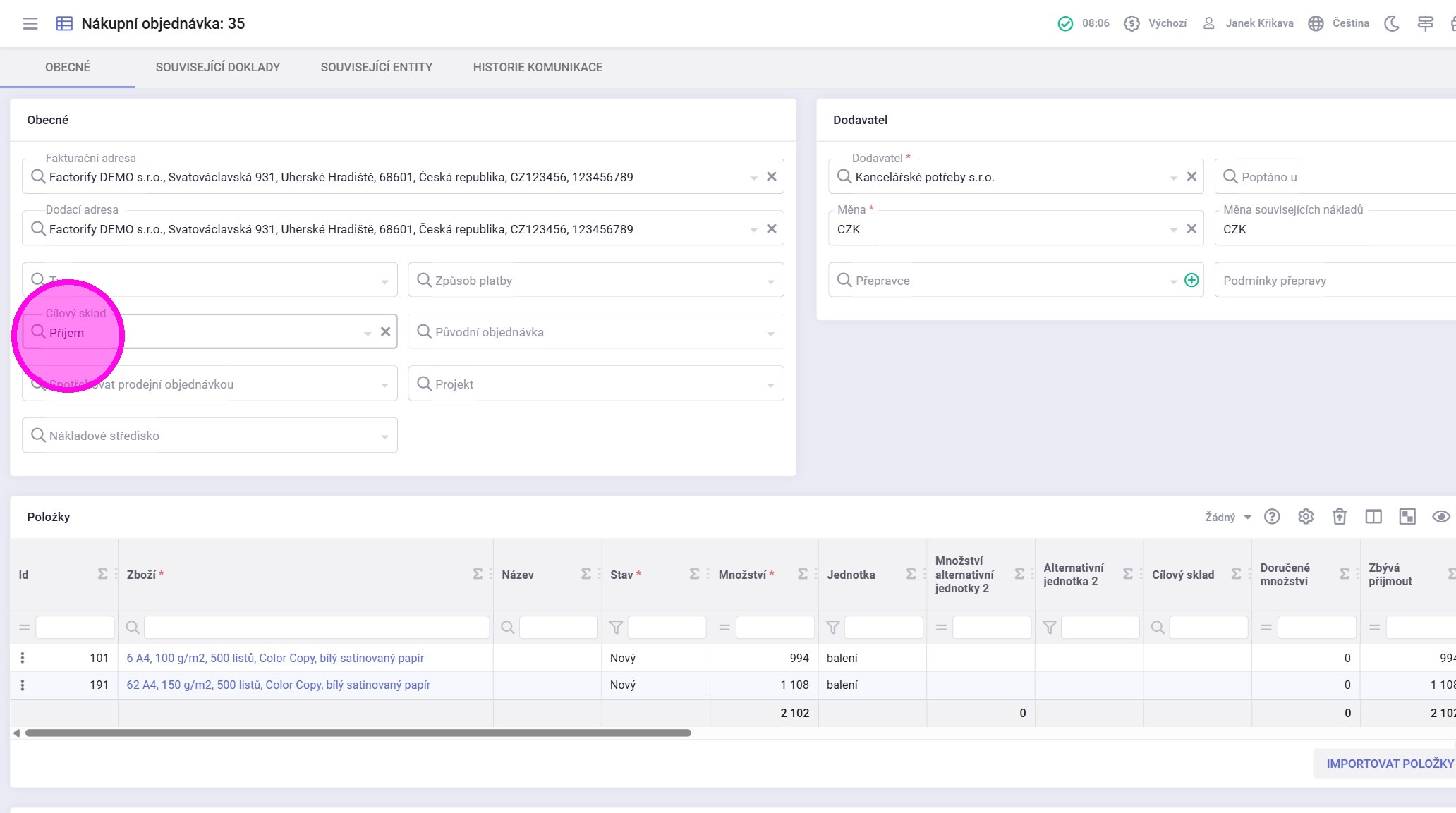1456x813 pixels.
Task: Click the horizontal scrollbar of the Položky table
Action: click(x=358, y=733)
